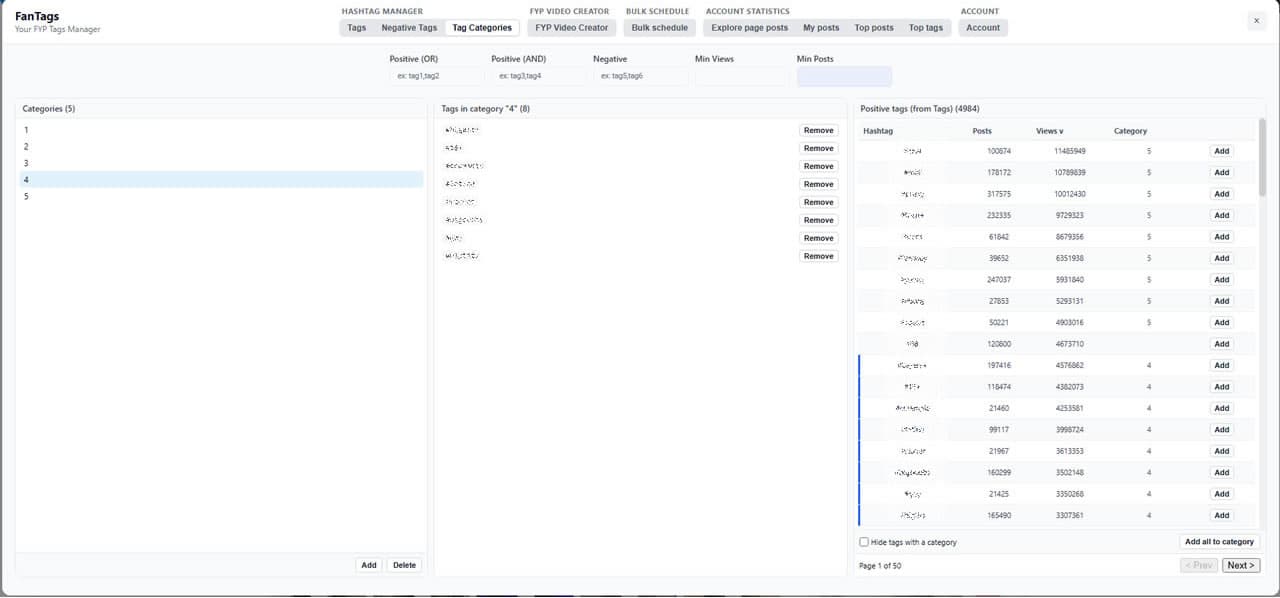This screenshot has height=598, width=1280.
Task: Add the tag with 197416 posts
Action: (x=1221, y=366)
